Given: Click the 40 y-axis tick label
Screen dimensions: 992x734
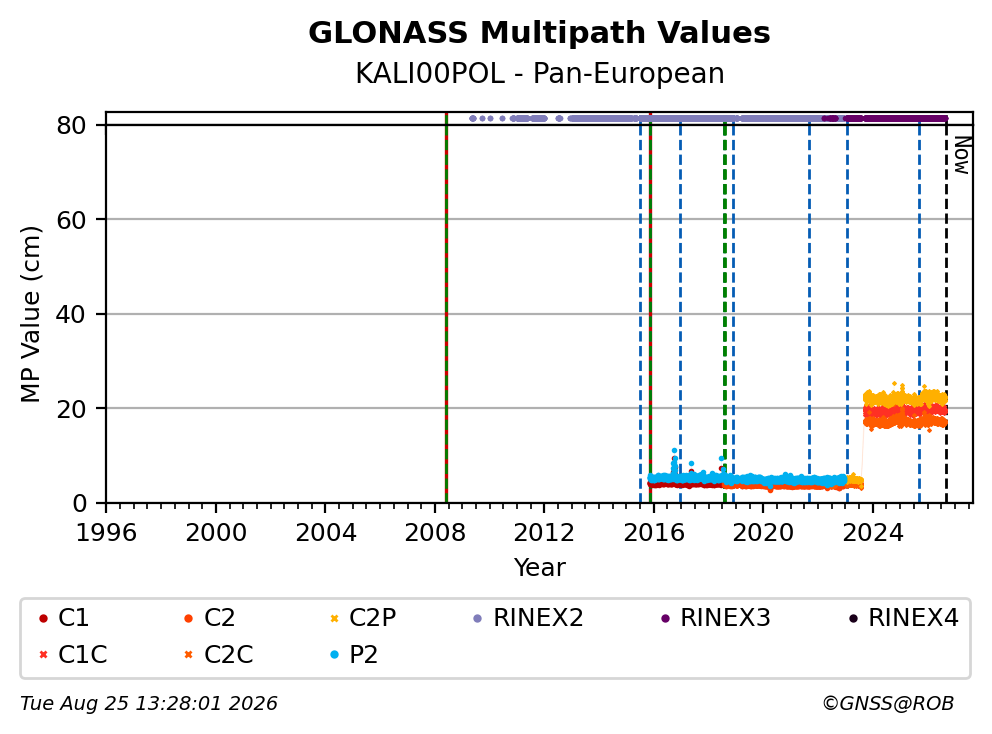Looking at the screenshot, I should click(x=71, y=314).
